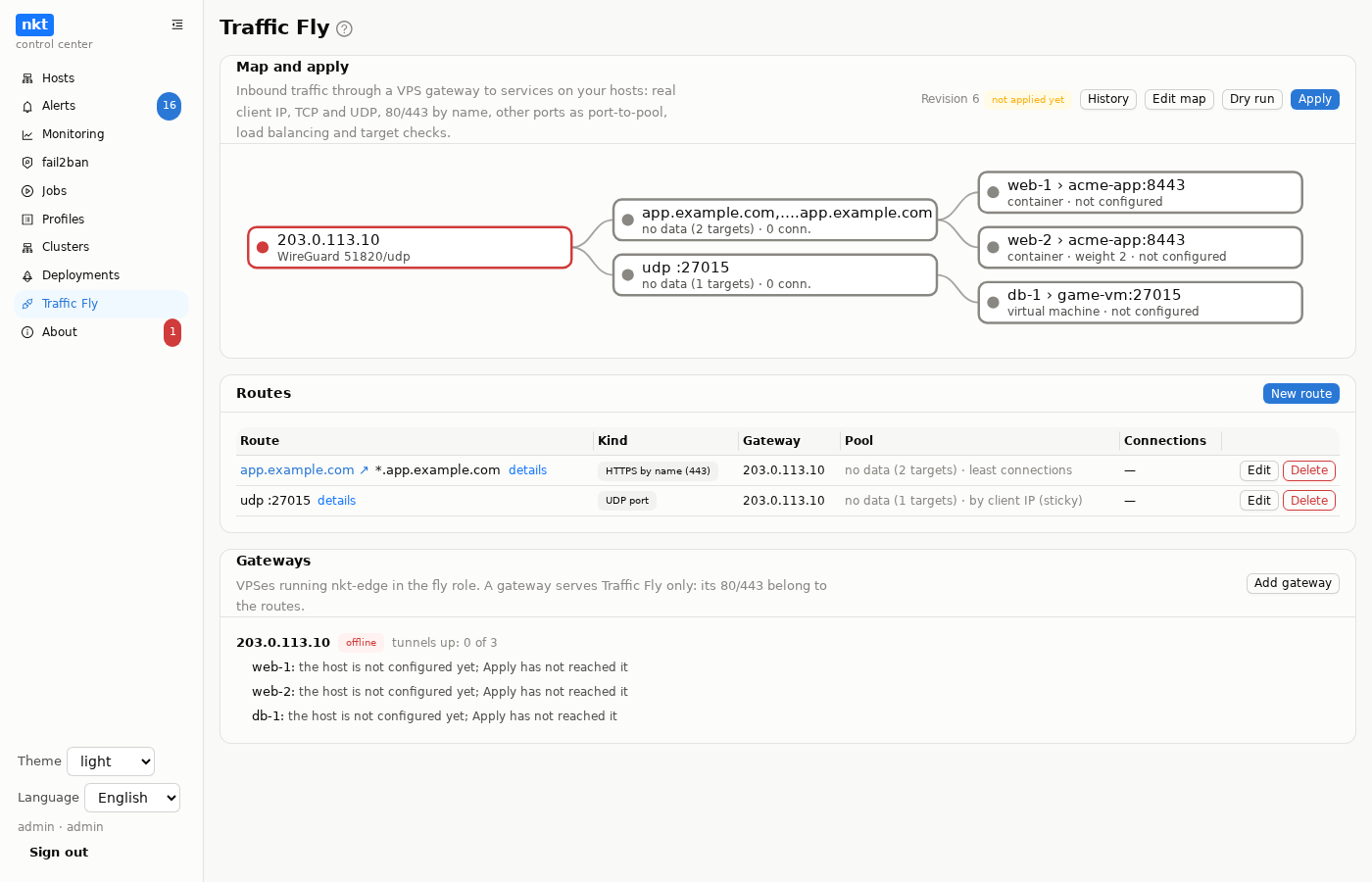This screenshot has width=1372, height=882.
Task: Click the Monitoring chart icon
Action: [x=27, y=134]
